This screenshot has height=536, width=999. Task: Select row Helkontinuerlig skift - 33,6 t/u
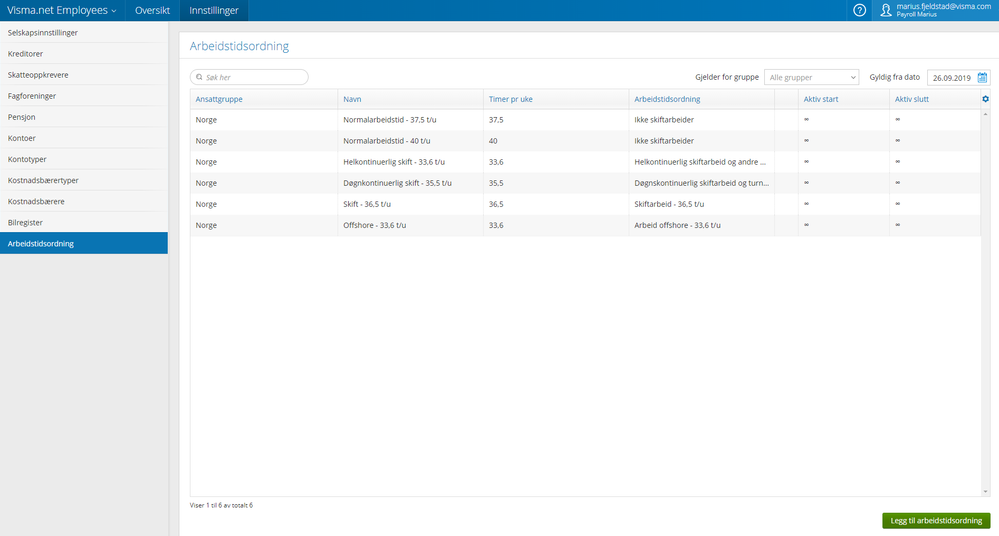point(585,162)
